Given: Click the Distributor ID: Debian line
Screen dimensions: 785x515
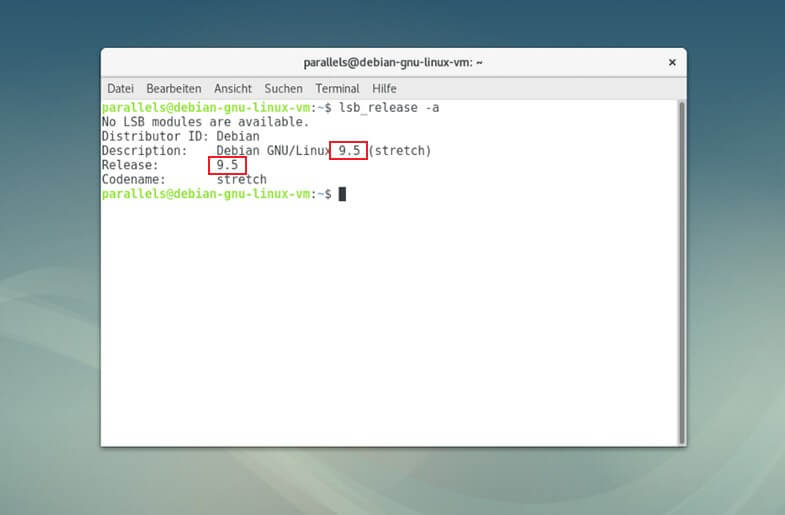Looking at the screenshot, I should click(x=181, y=136).
